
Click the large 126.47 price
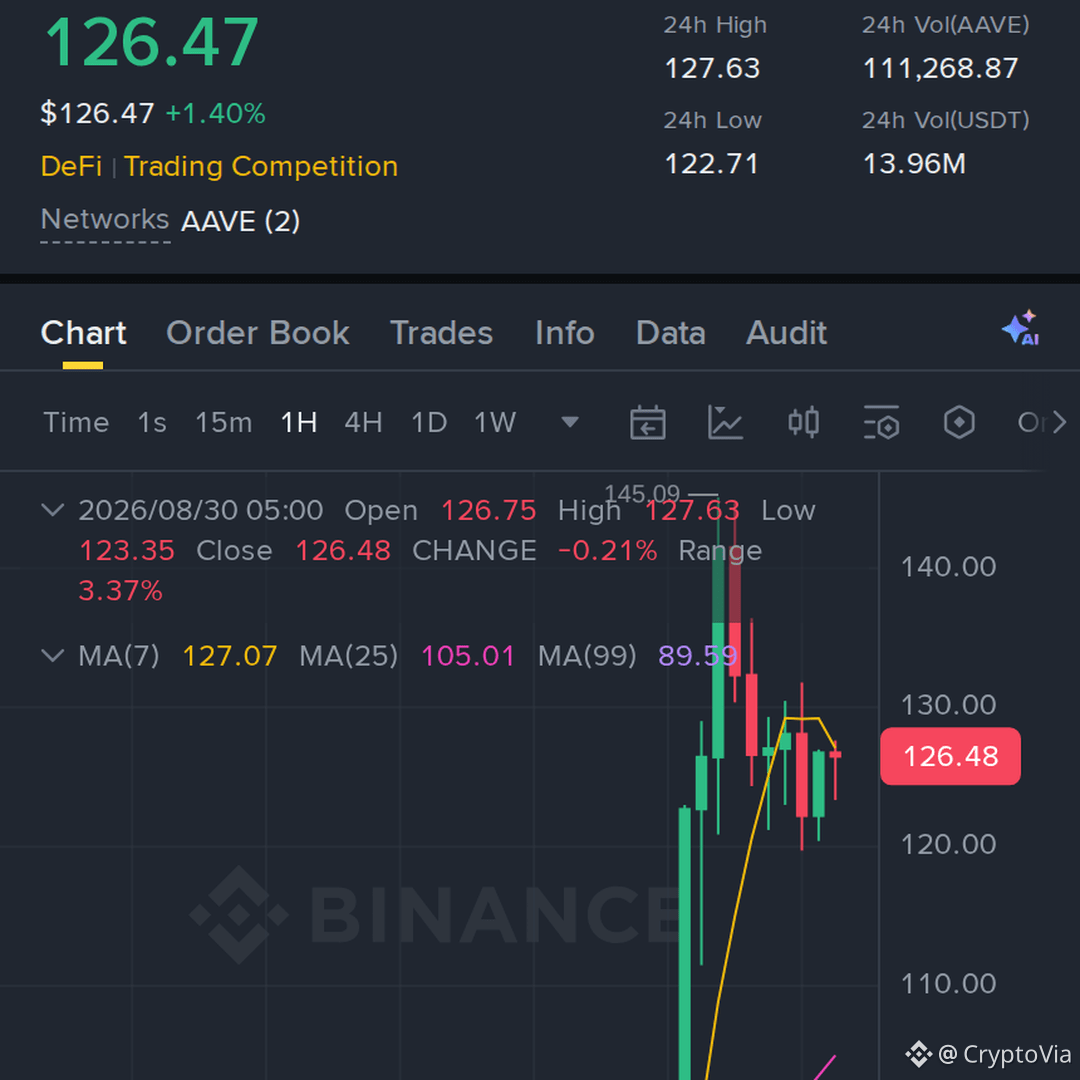click(x=152, y=43)
